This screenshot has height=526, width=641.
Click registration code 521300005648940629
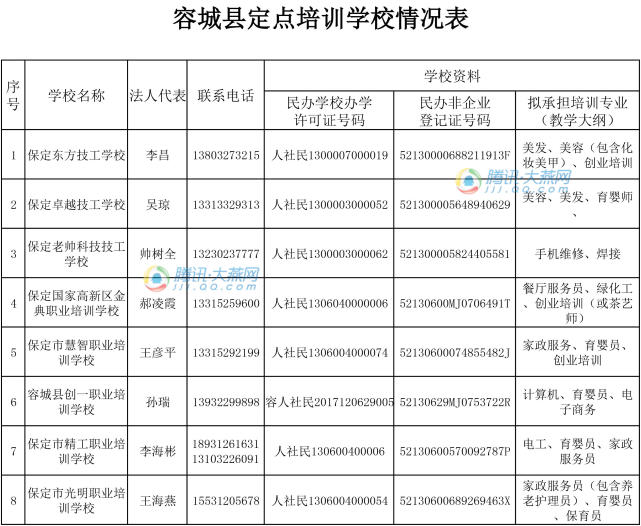pos(455,205)
